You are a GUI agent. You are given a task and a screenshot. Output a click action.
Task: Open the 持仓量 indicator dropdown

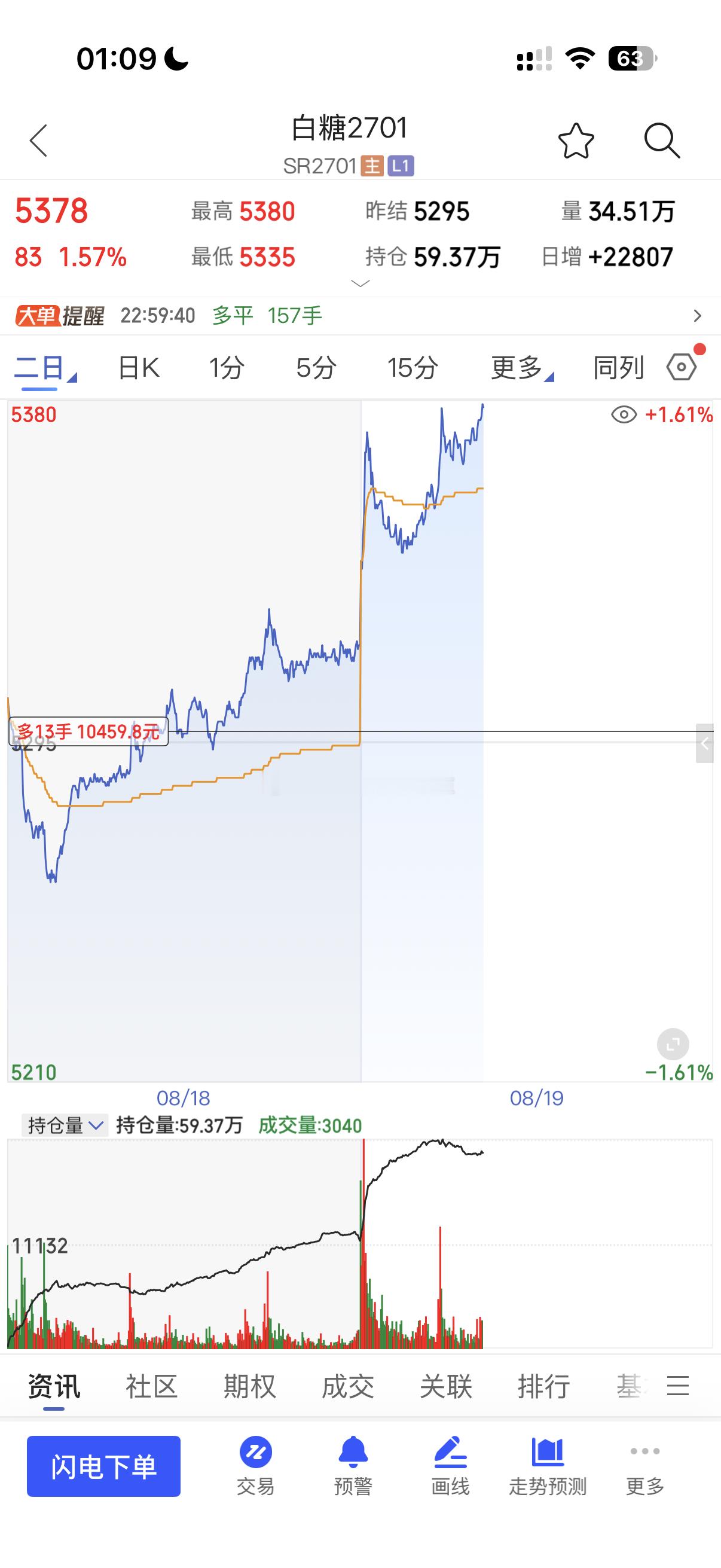[x=65, y=1125]
